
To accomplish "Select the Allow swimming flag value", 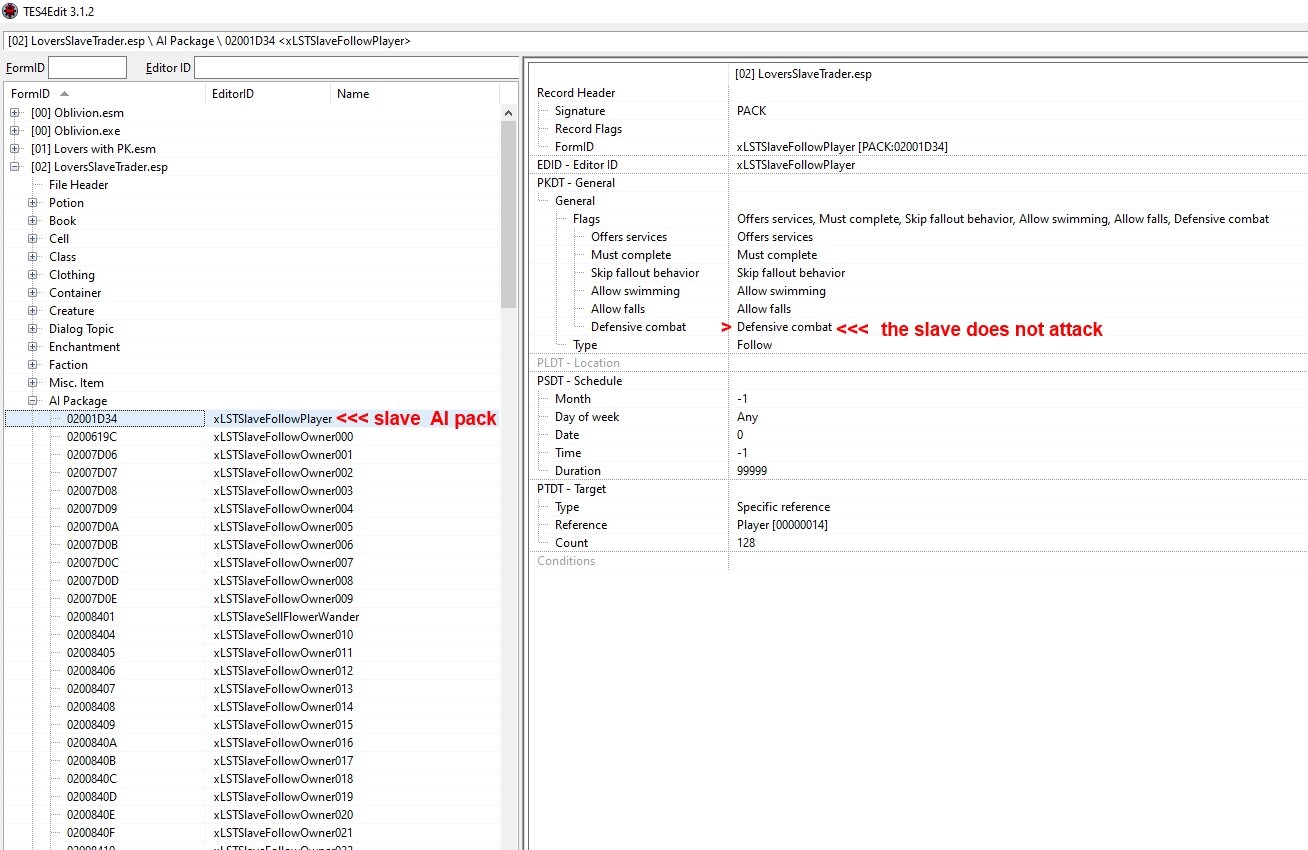I will 781,291.
